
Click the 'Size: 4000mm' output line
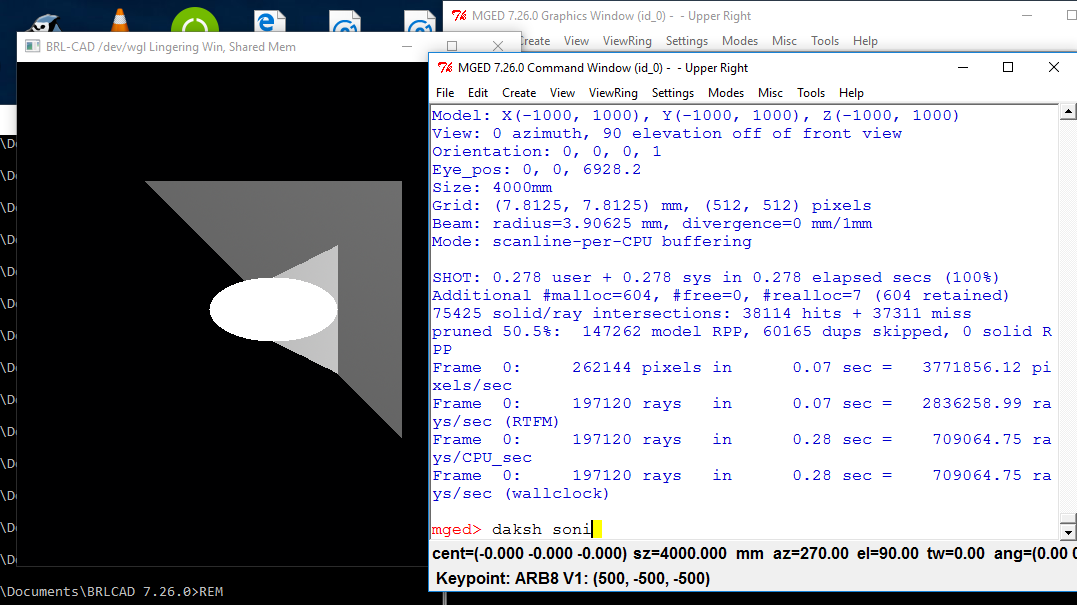492,187
